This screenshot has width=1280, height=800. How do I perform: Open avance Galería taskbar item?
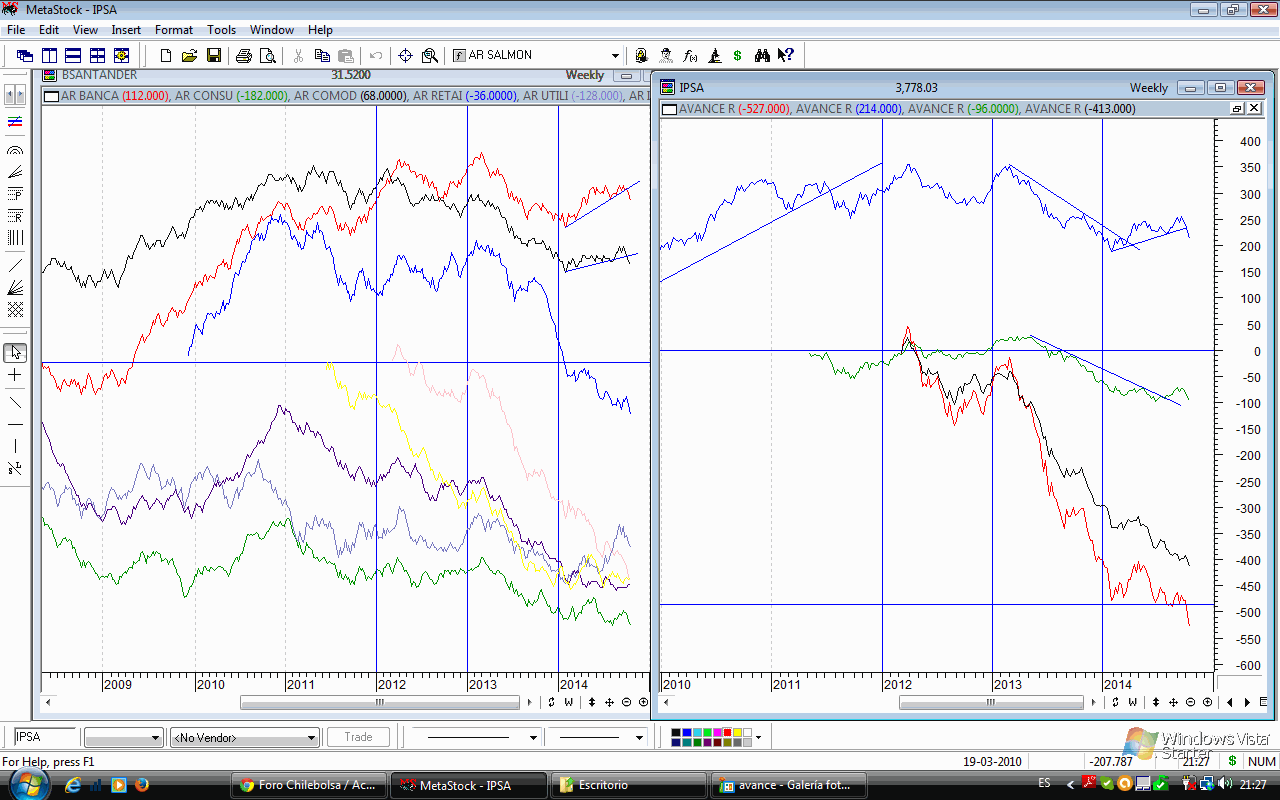[788, 785]
